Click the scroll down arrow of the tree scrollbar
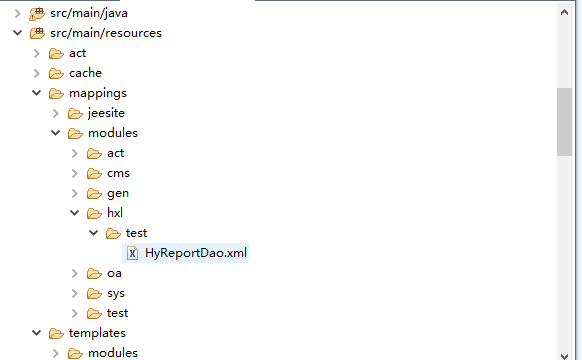 (564, 356)
